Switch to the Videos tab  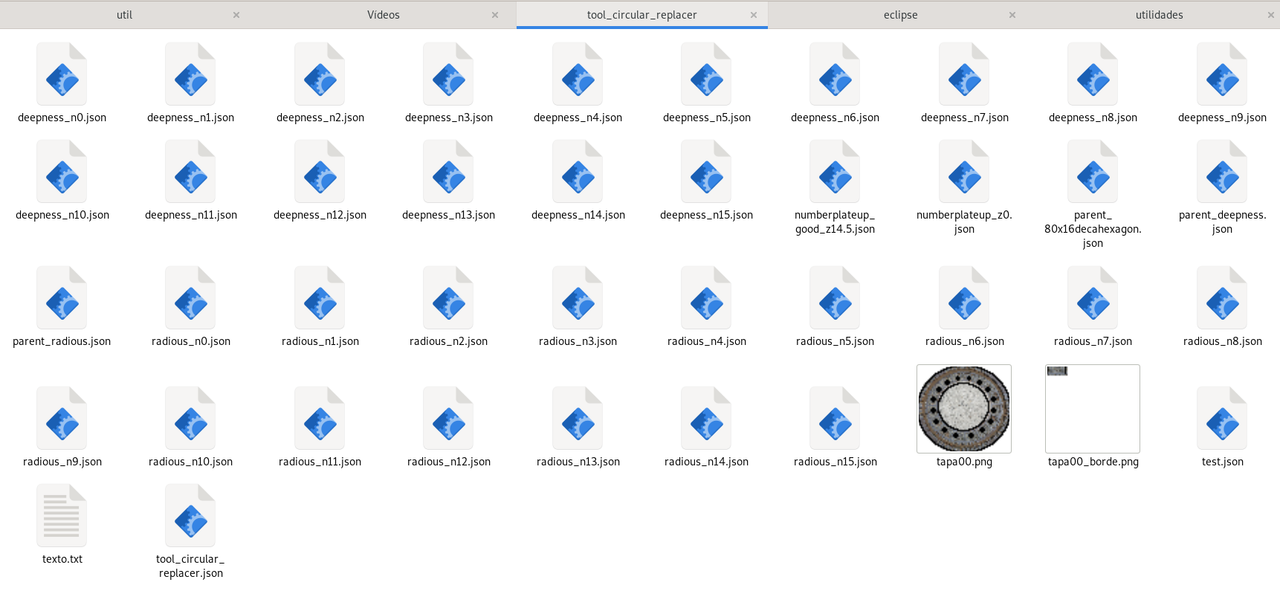click(383, 15)
